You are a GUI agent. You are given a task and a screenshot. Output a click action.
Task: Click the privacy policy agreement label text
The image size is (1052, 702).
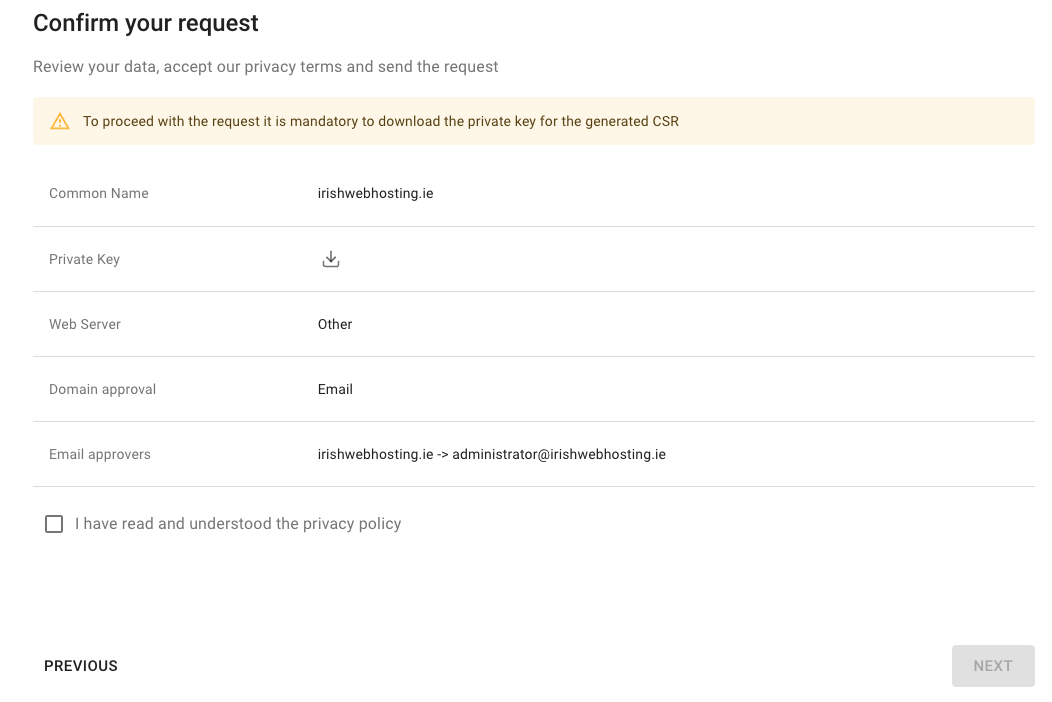pos(238,524)
